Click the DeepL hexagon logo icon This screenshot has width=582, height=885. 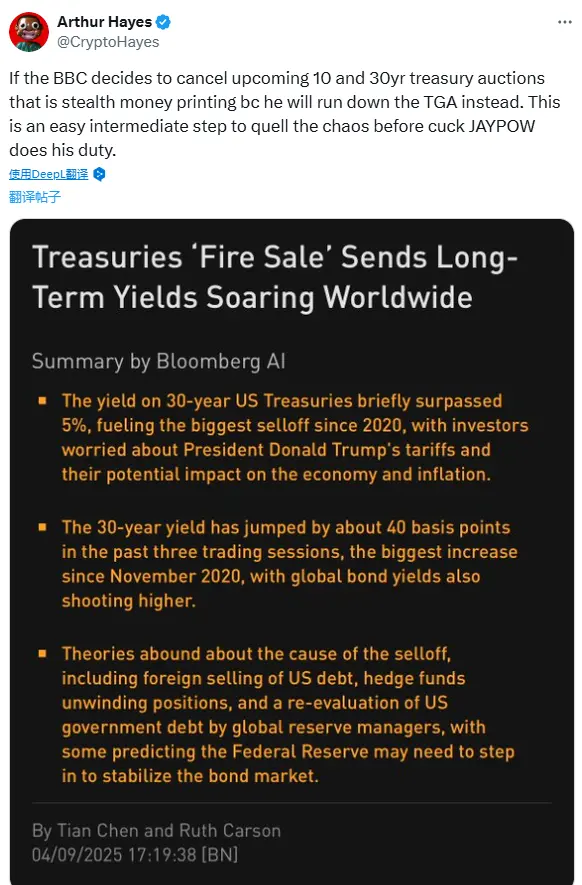click(x=99, y=174)
